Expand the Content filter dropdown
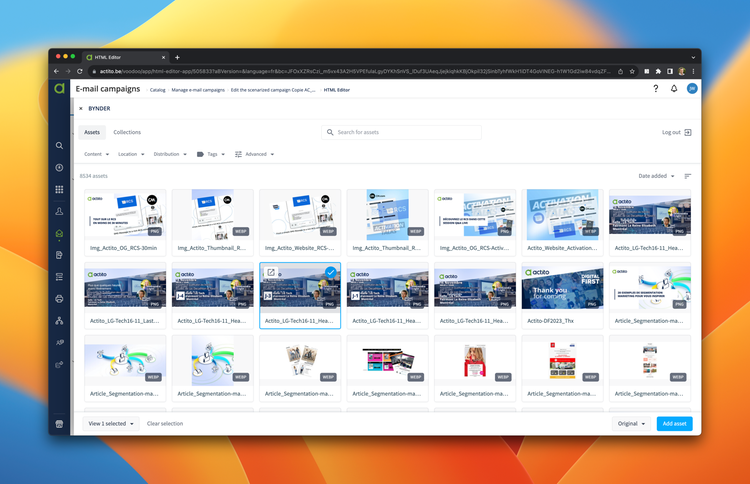The height and width of the screenshot is (484, 750). 96,154
